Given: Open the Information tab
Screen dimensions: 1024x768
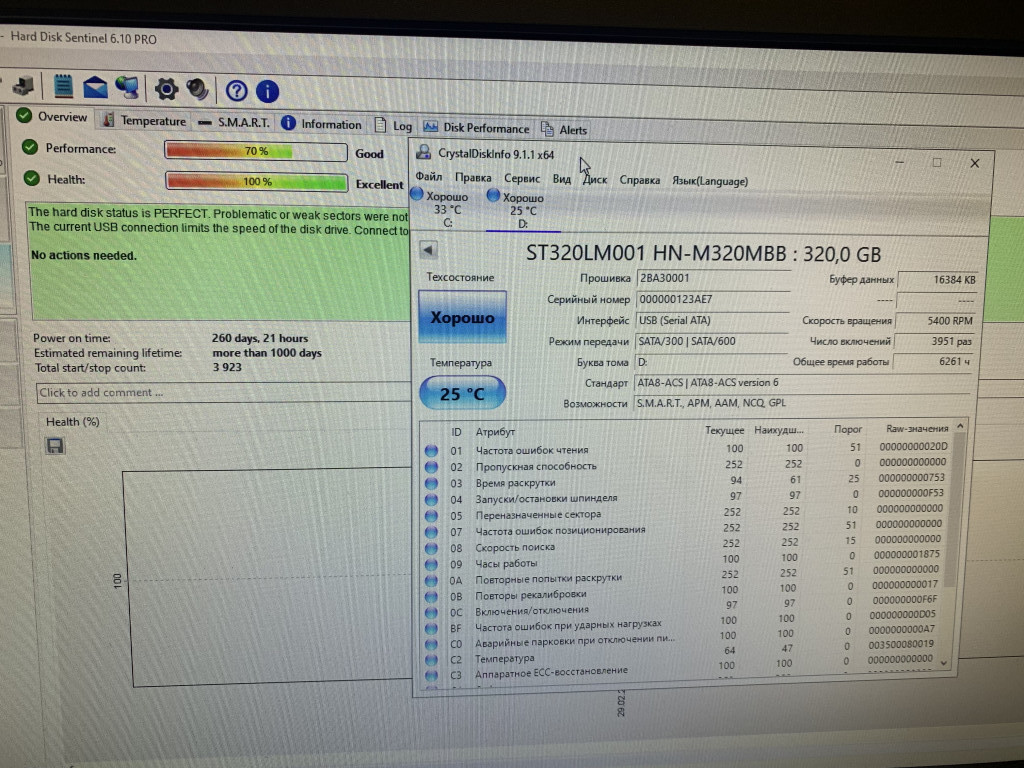Looking at the screenshot, I should point(321,123).
